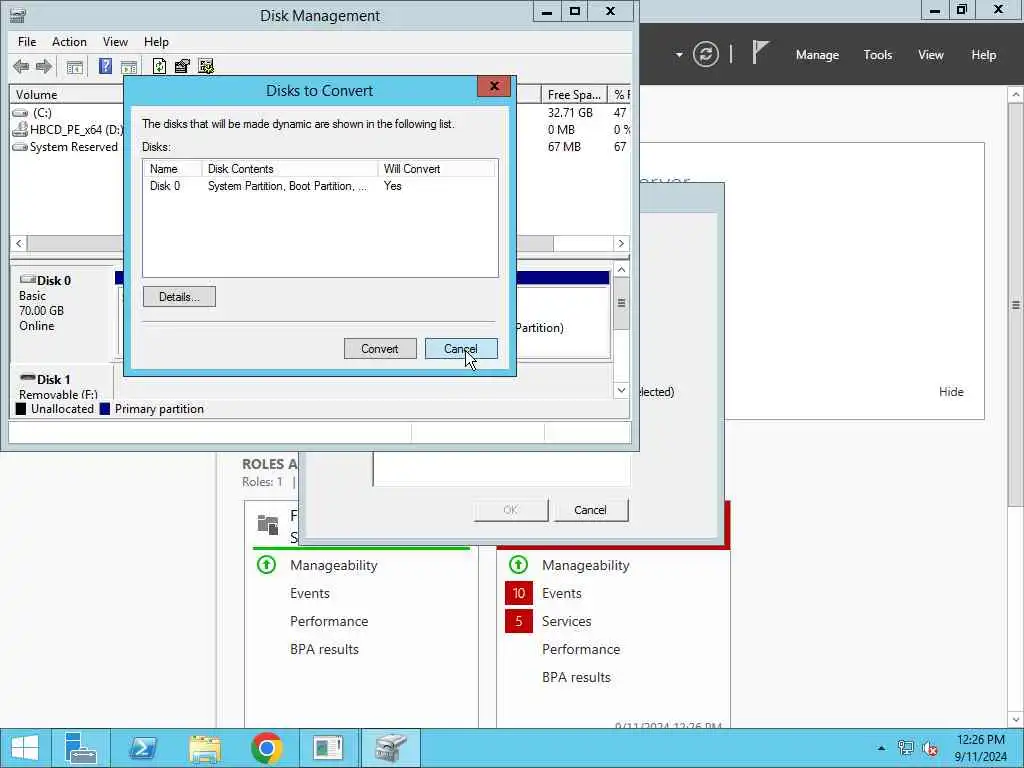Screen dimensions: 1024x768
Task: Open Server Manager from the taskbar
Action: [81, 748]
